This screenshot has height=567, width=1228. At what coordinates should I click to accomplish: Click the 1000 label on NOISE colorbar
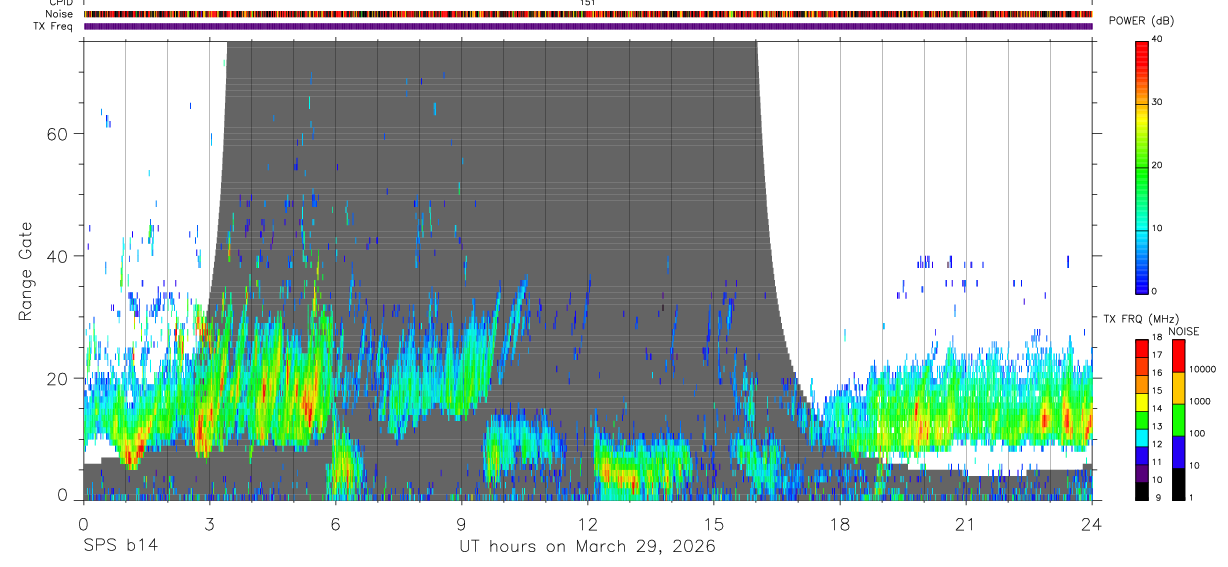point(1200,401)
